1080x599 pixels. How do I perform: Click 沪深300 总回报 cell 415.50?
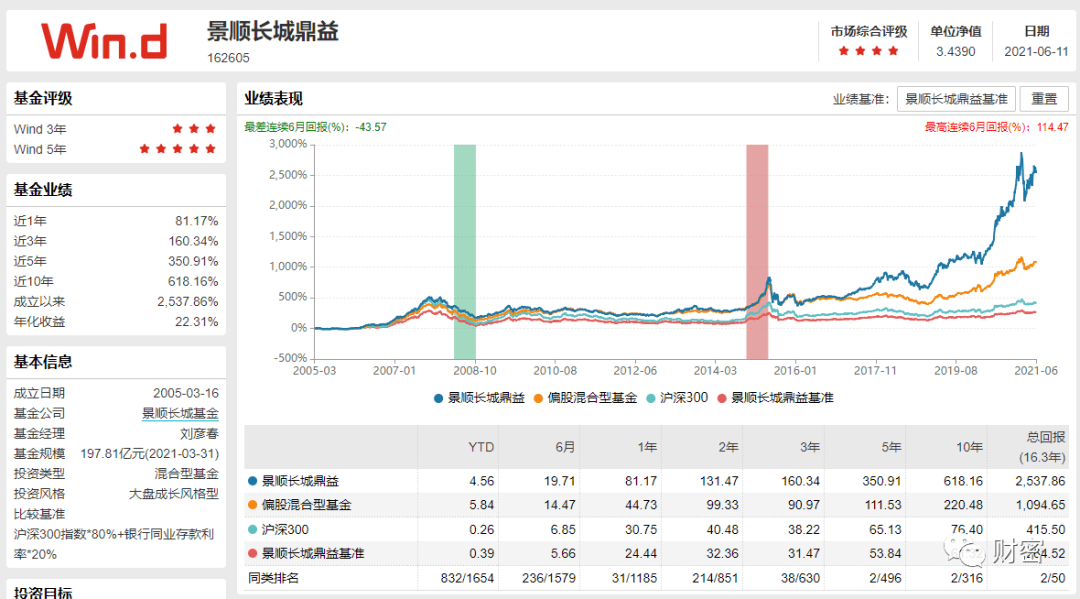1046,530
